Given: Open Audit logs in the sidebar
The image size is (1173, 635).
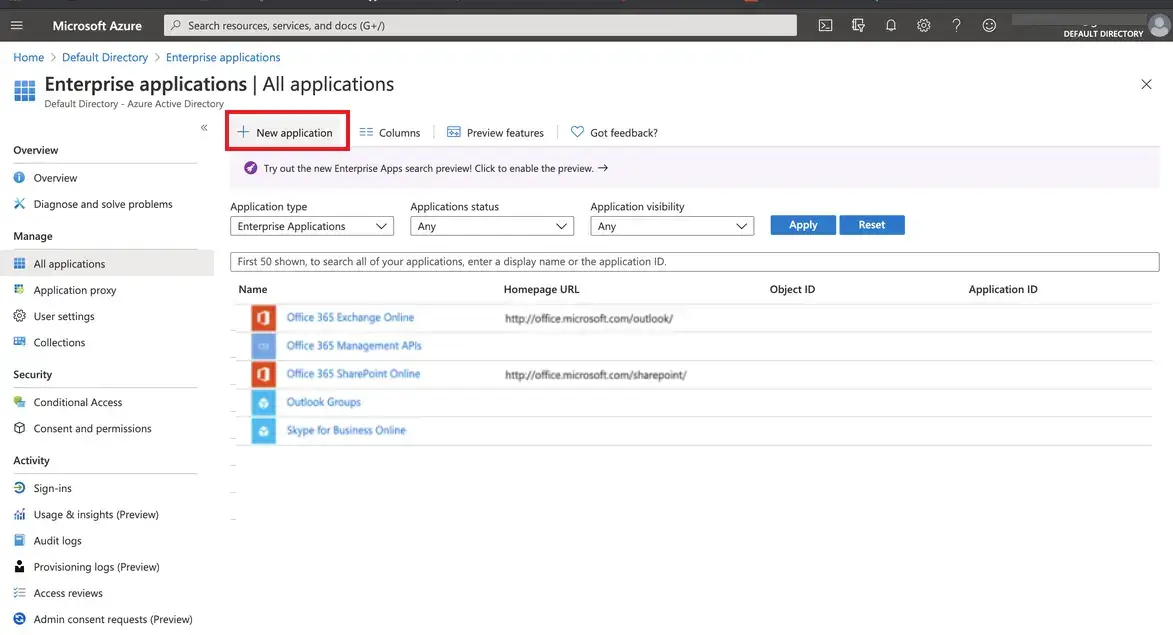Looking at the screenshot, I should 59,539.
